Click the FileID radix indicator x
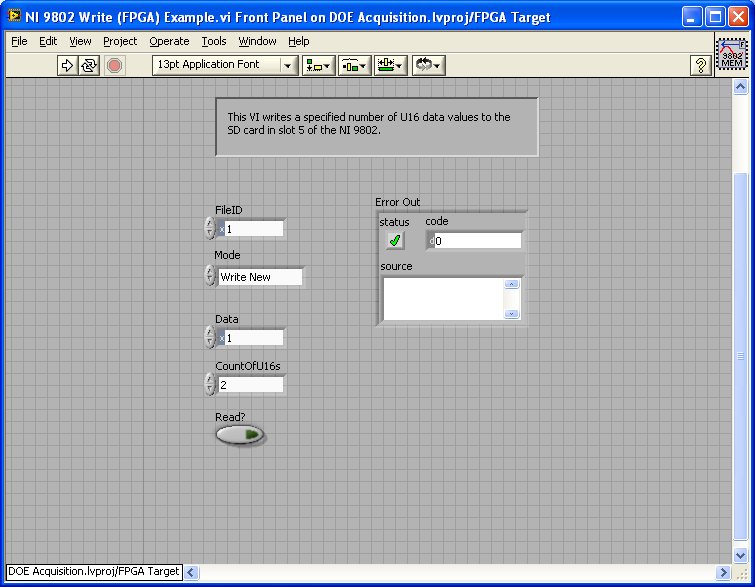The height and width of the screenshot is (587, 755). 221,229
